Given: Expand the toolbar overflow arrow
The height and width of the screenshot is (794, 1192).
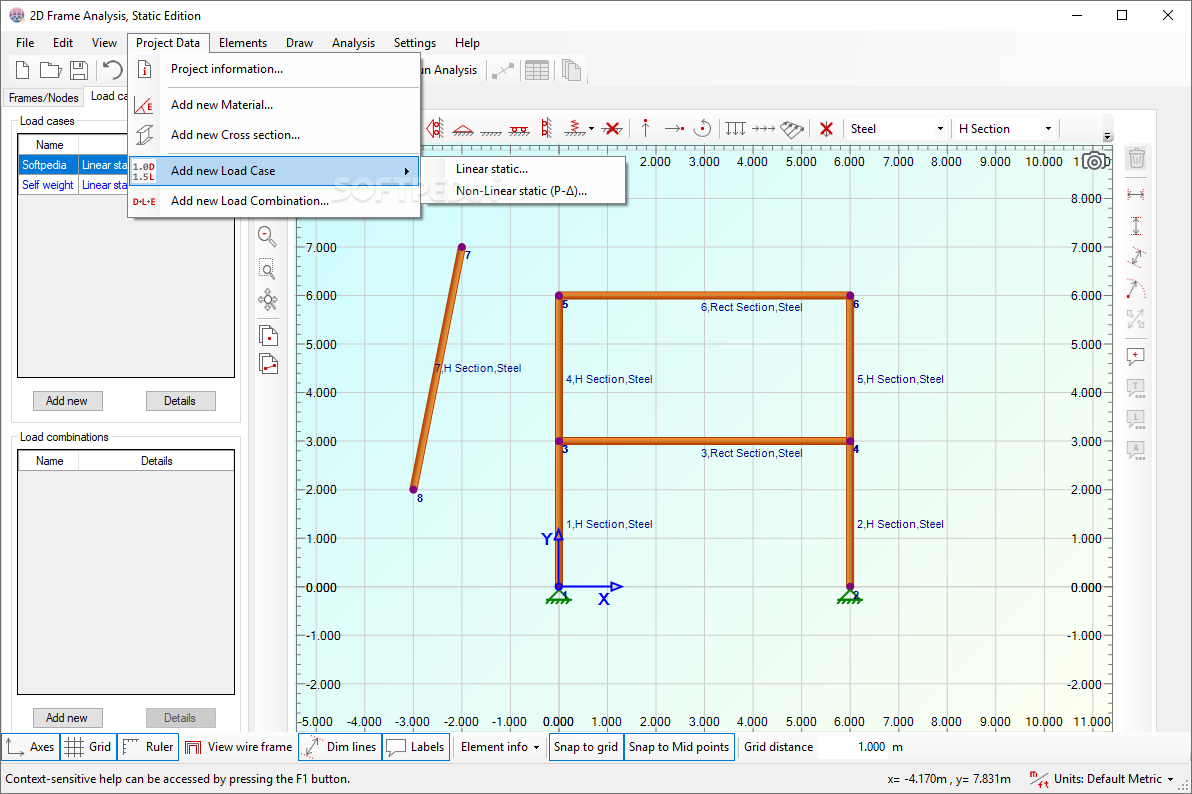Looking at the screenshot, I should tap(1108, 136).
